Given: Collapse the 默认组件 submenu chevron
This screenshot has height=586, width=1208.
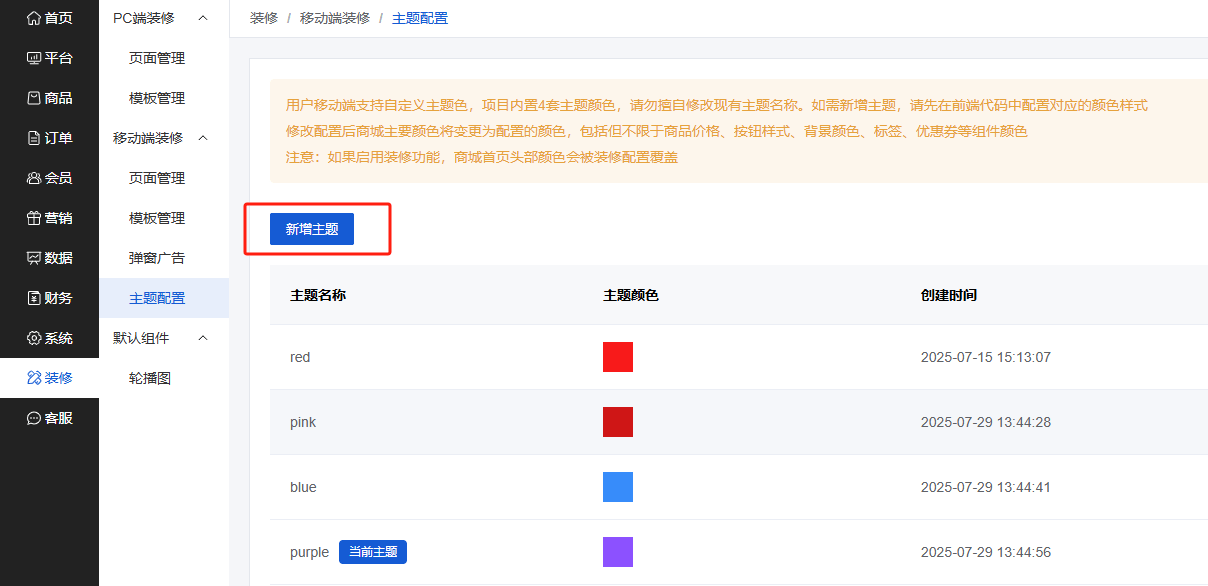Looking at the screenshot, I should pos(203,338).
